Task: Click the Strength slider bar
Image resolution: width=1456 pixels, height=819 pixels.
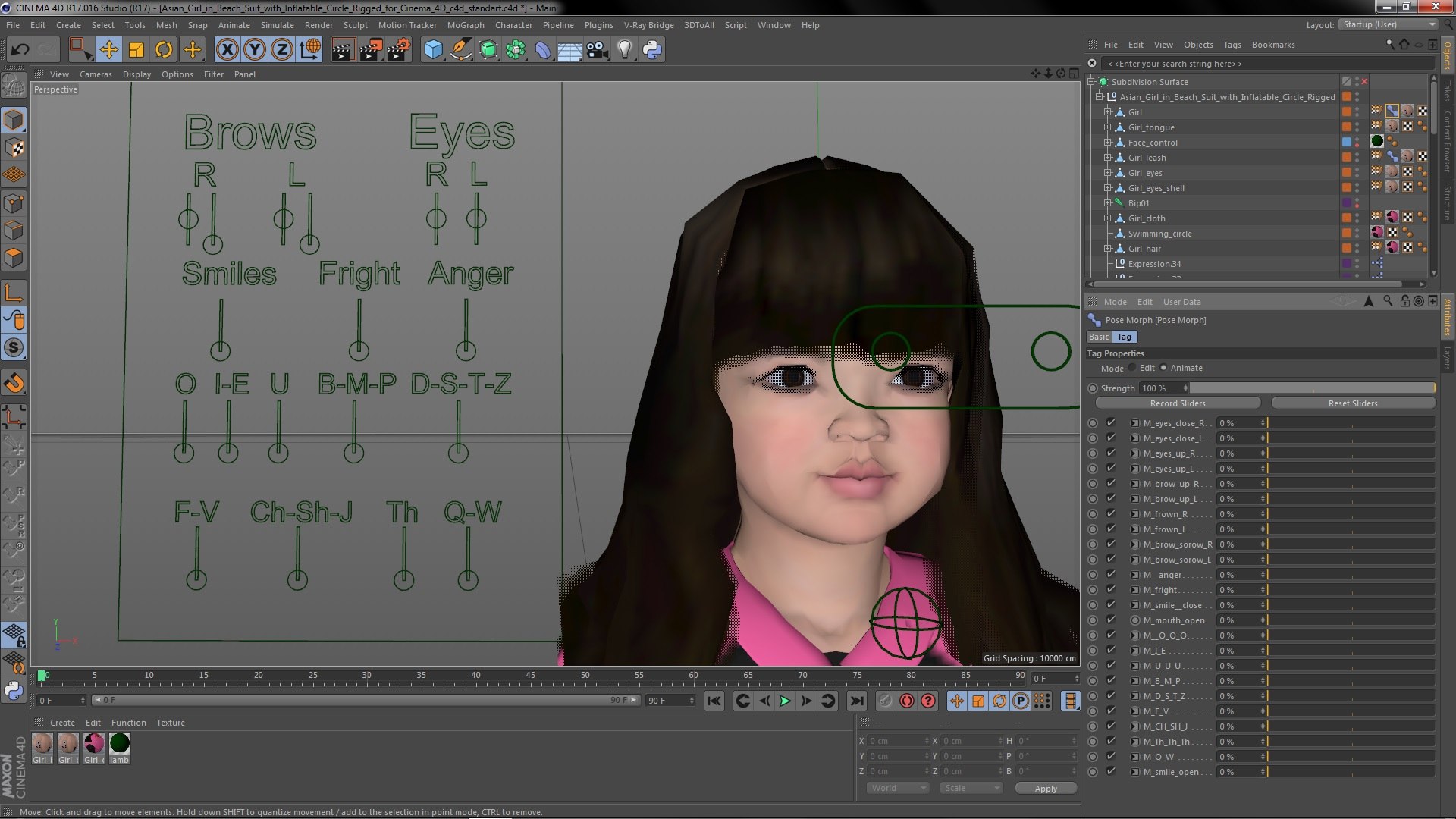Action: (1313, 388)
